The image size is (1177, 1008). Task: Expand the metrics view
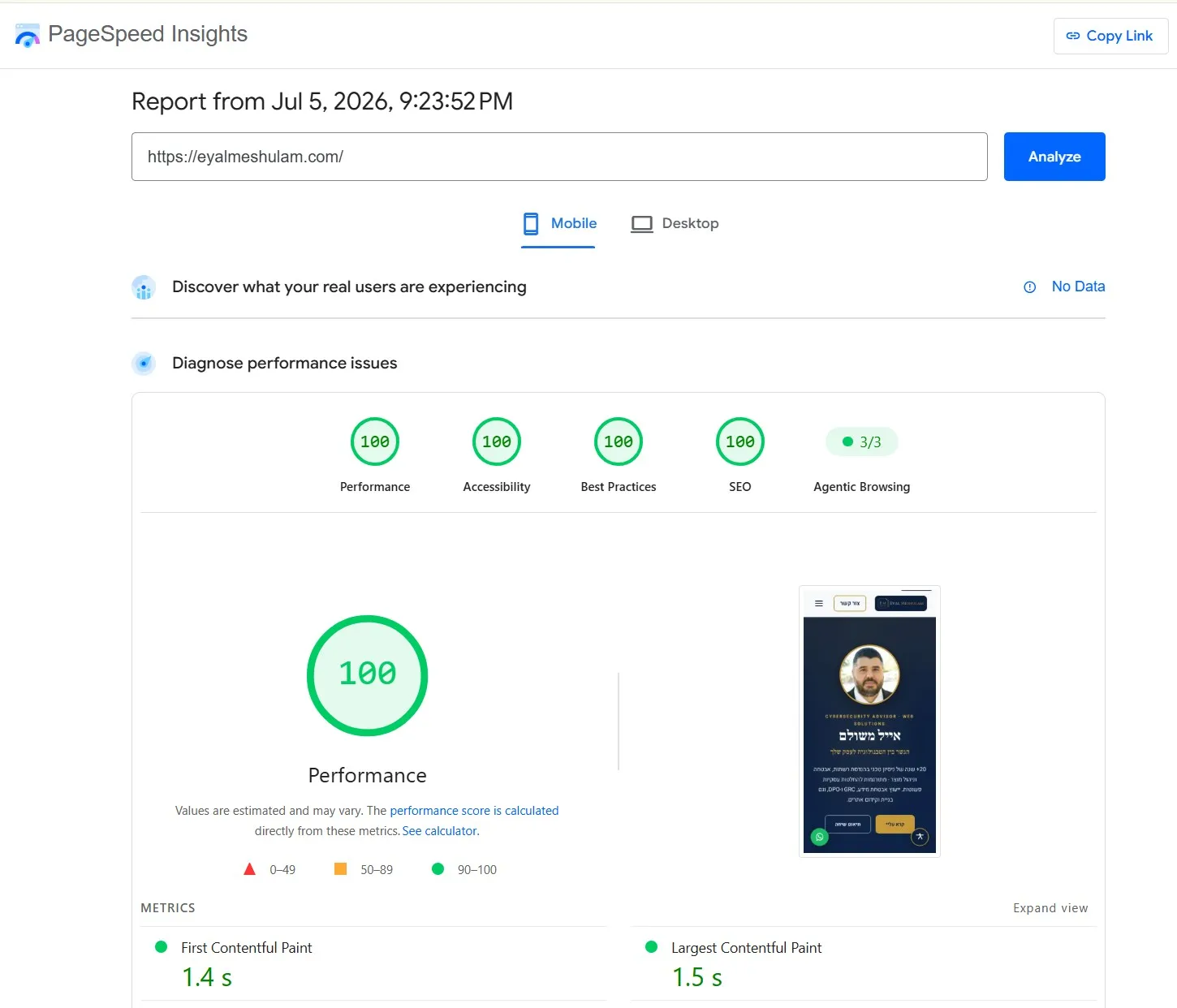(x=1050, y=908)
